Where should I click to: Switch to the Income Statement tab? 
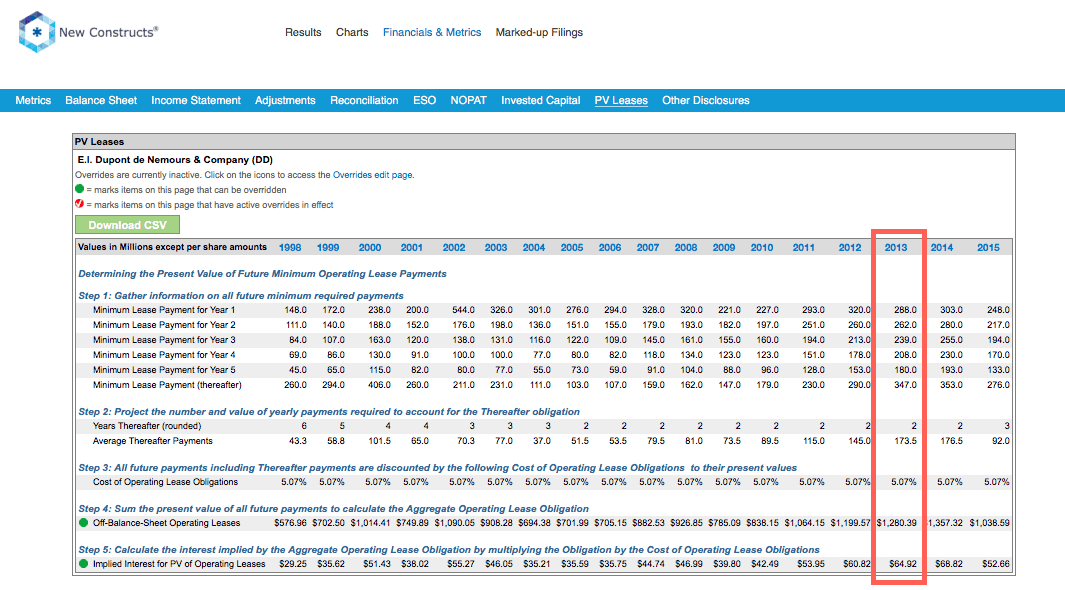point(196,100)
